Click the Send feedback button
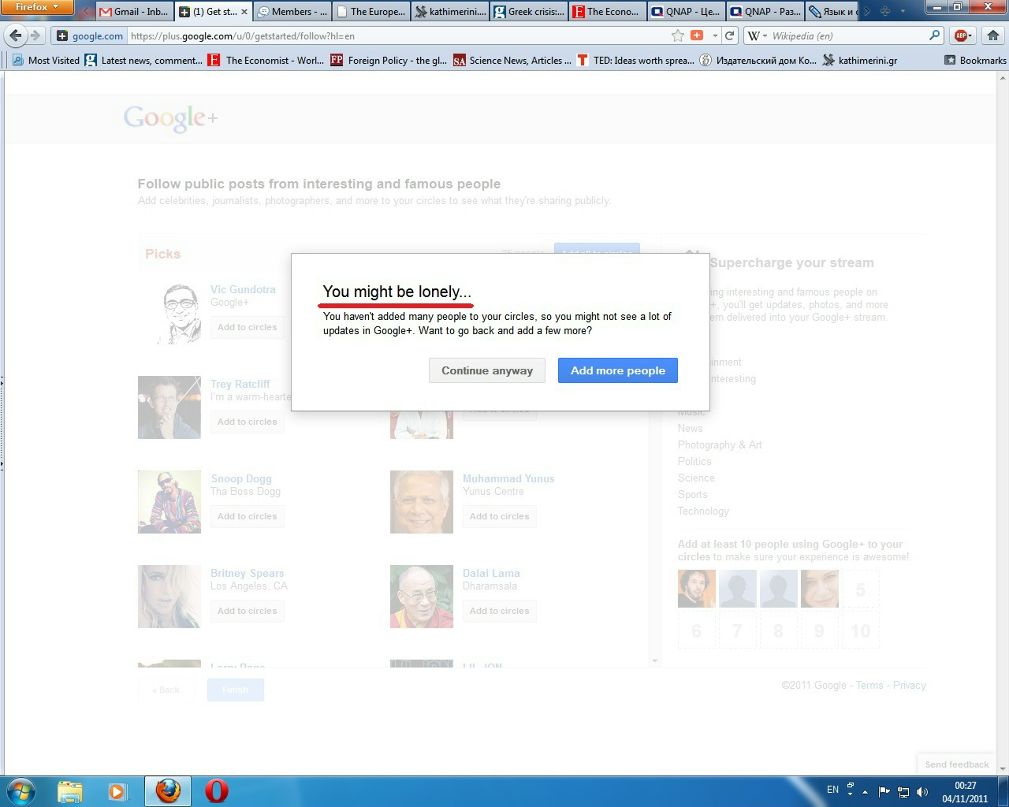The image size is (1009, 807). 957,765
